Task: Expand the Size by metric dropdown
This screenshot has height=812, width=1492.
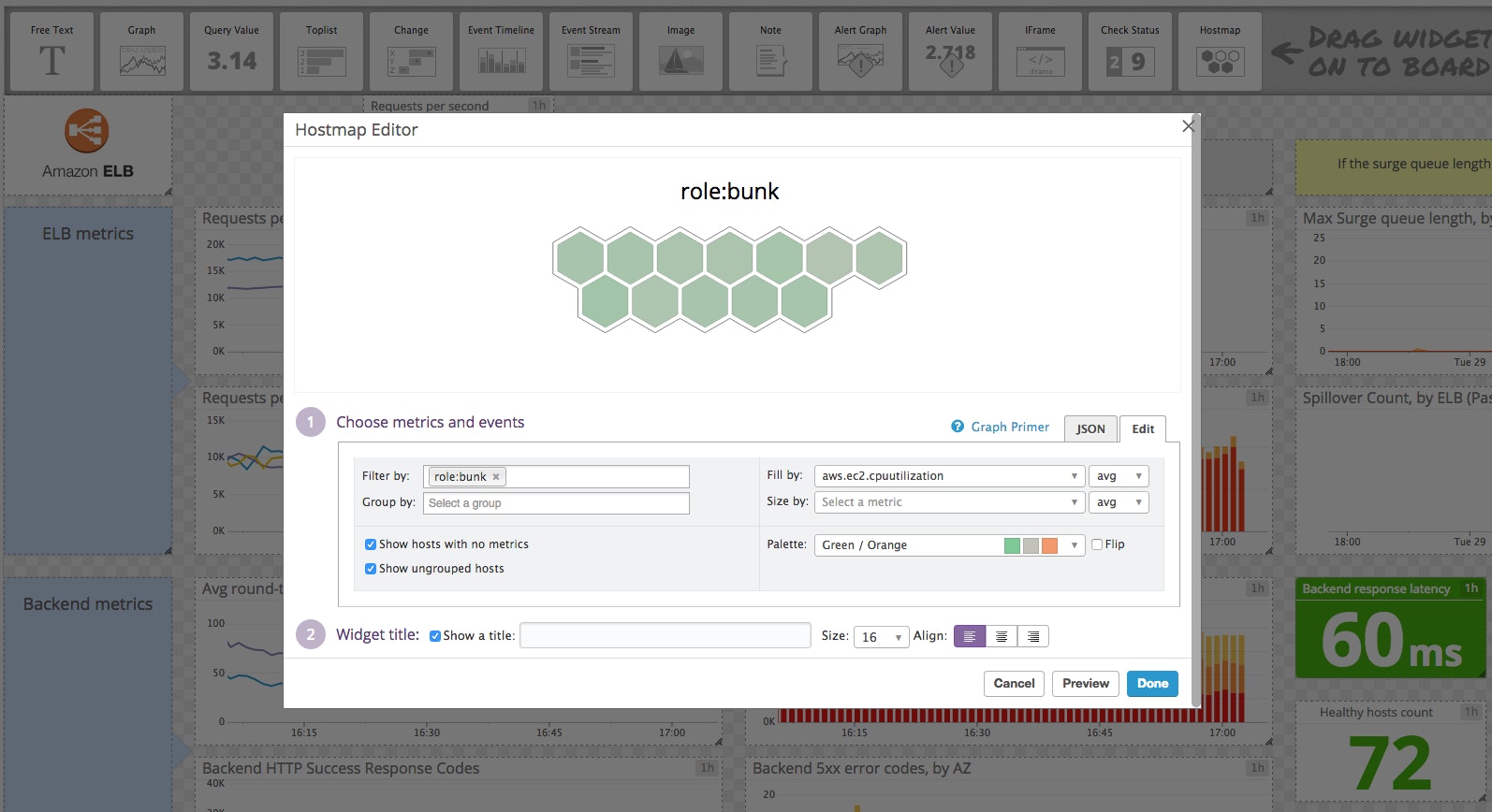Action: tap(948, 502)
